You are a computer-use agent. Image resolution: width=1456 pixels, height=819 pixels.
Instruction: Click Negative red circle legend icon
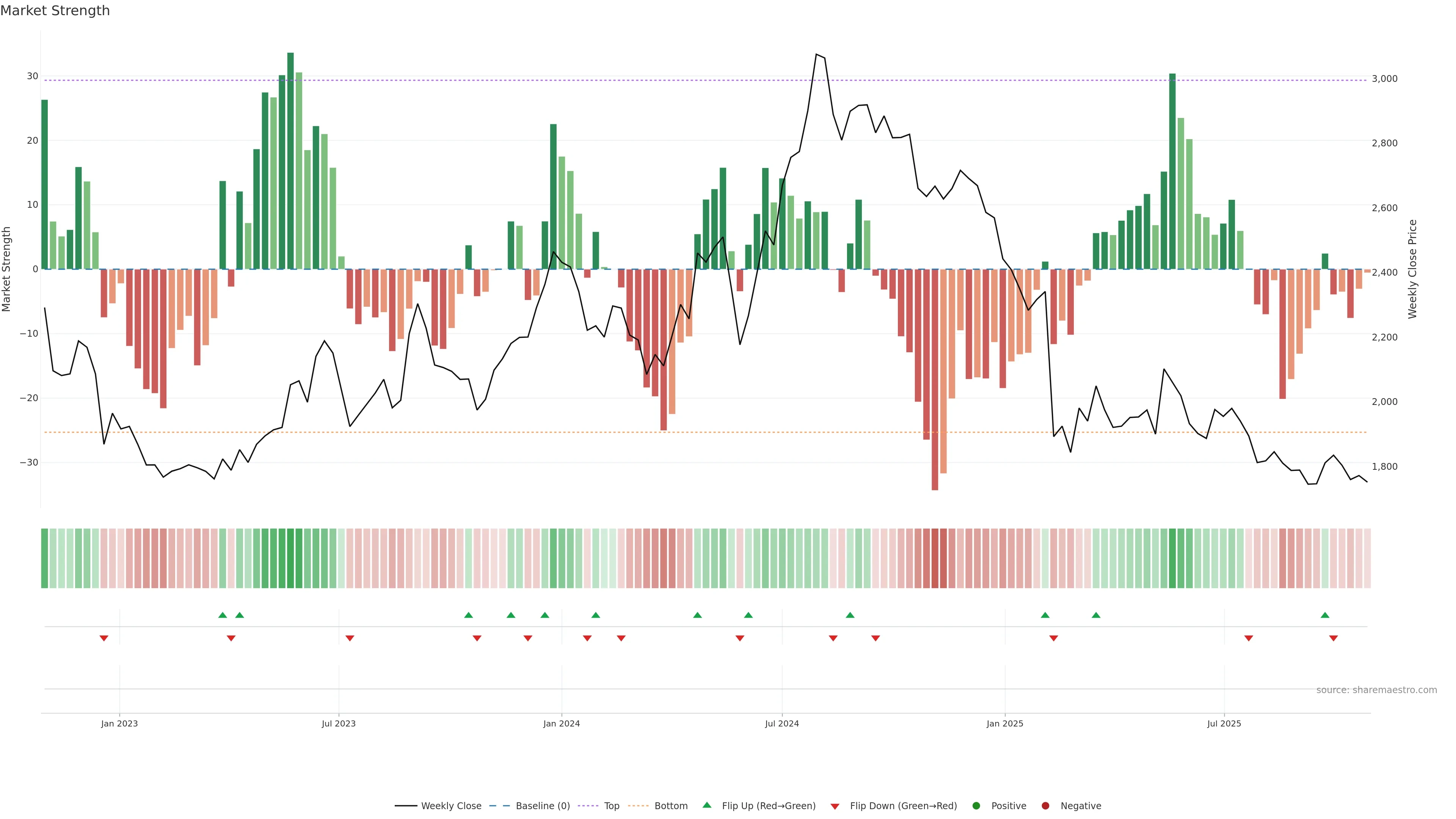(x=1045, y=805)
